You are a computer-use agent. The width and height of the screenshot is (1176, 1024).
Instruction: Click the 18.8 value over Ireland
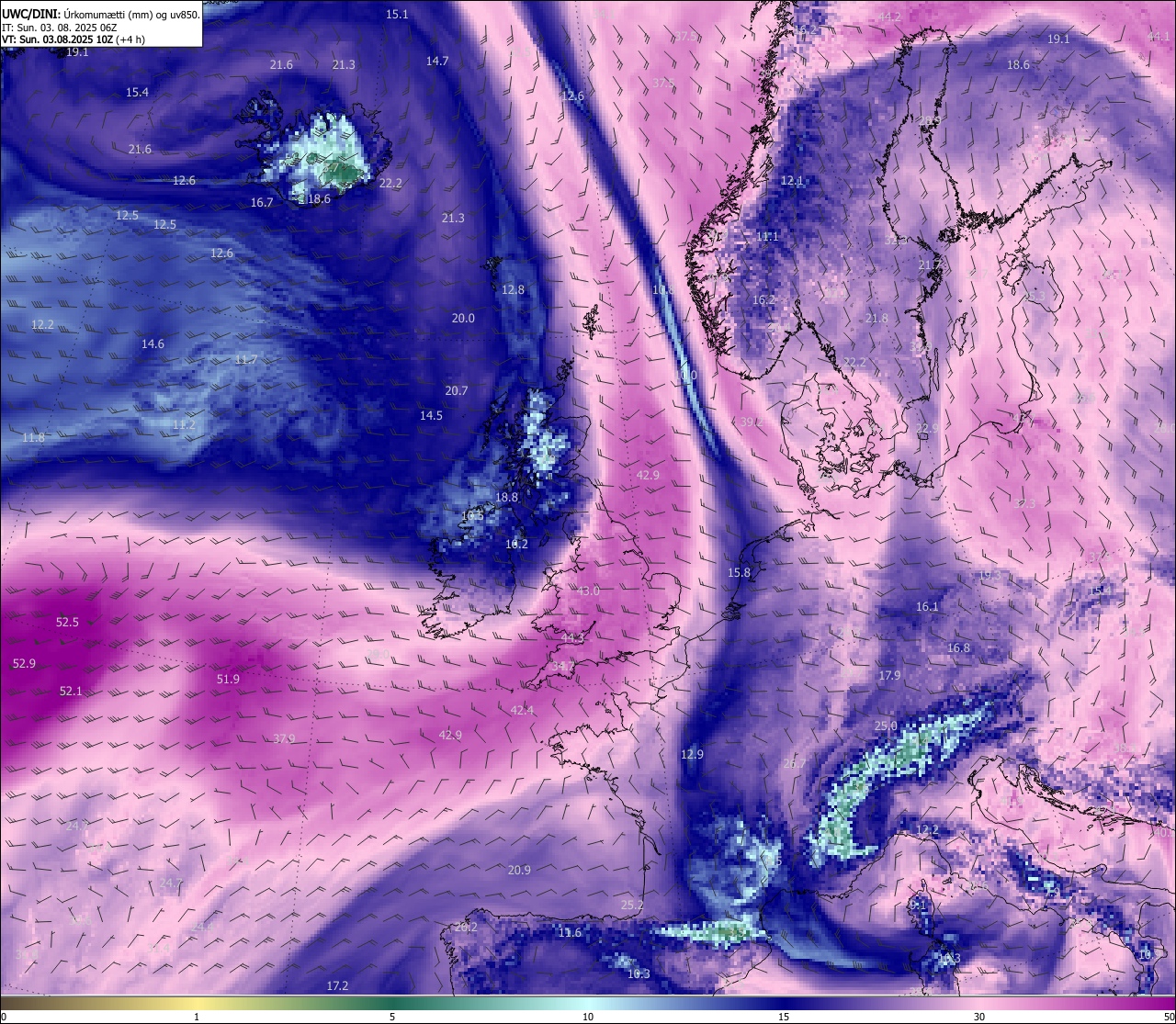[x=506, y=497]
